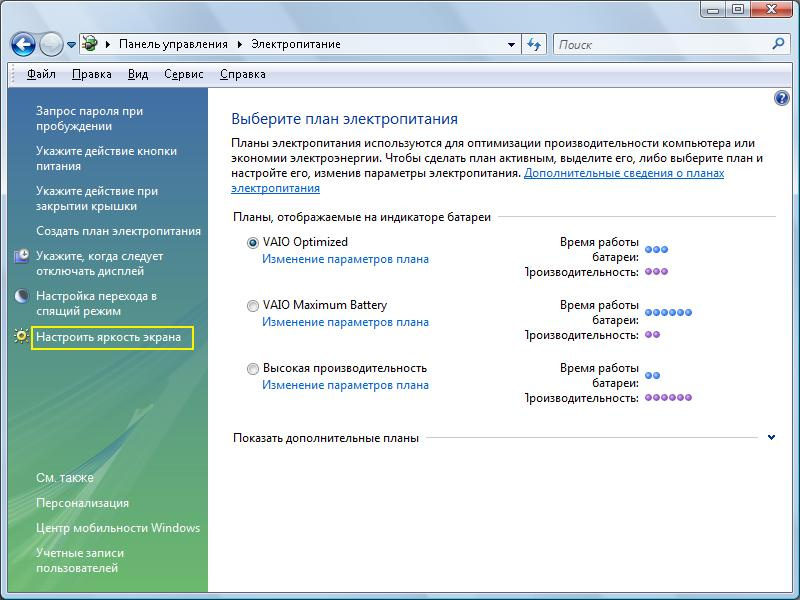Click the Создать план электропитания sidebar link

(x=118, y=231)
